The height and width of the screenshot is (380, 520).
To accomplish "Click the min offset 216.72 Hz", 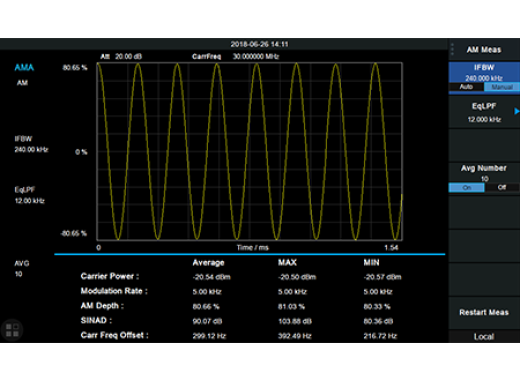I will coord(380,336).
